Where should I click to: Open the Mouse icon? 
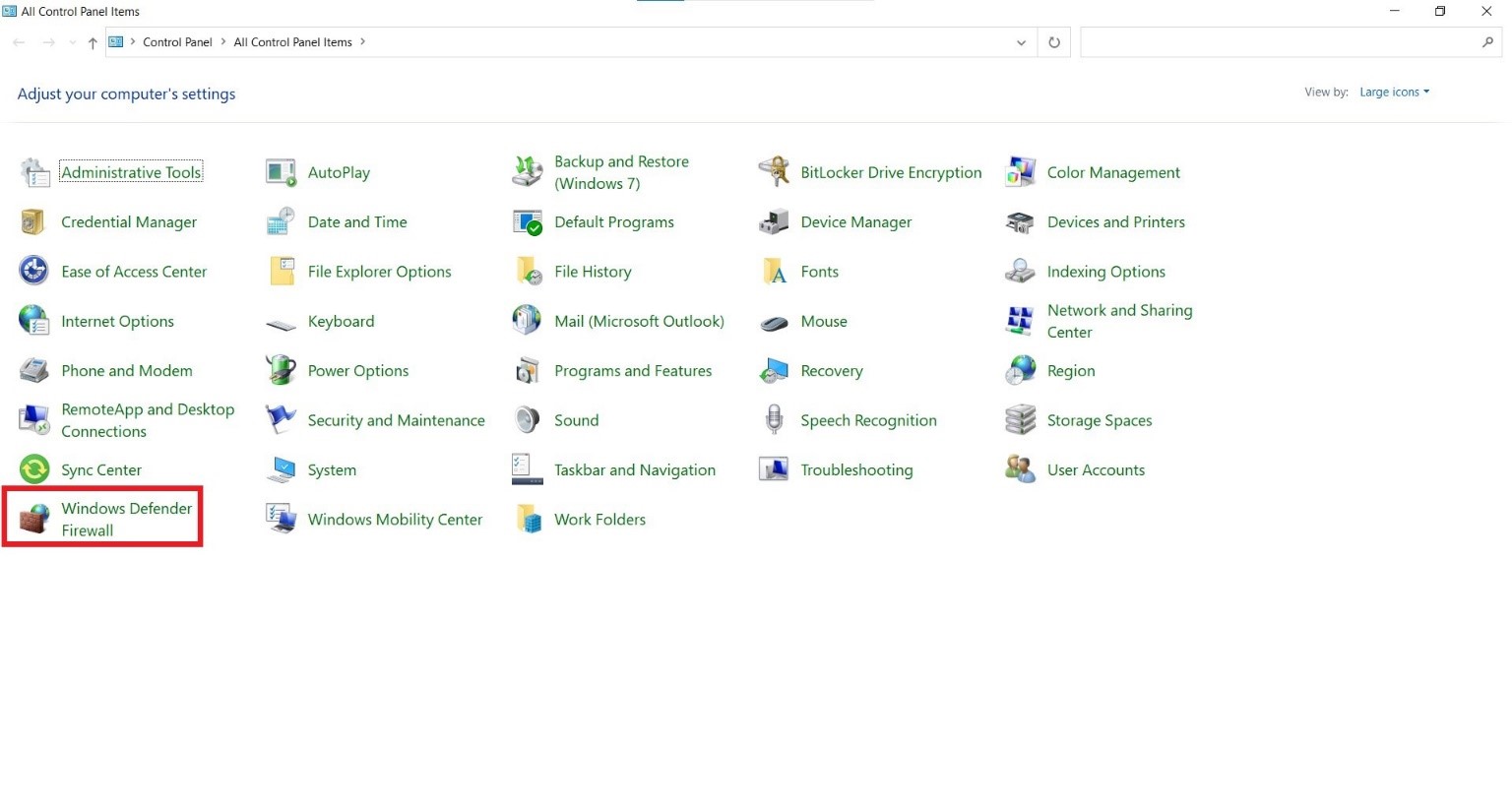tap(775, 323)
